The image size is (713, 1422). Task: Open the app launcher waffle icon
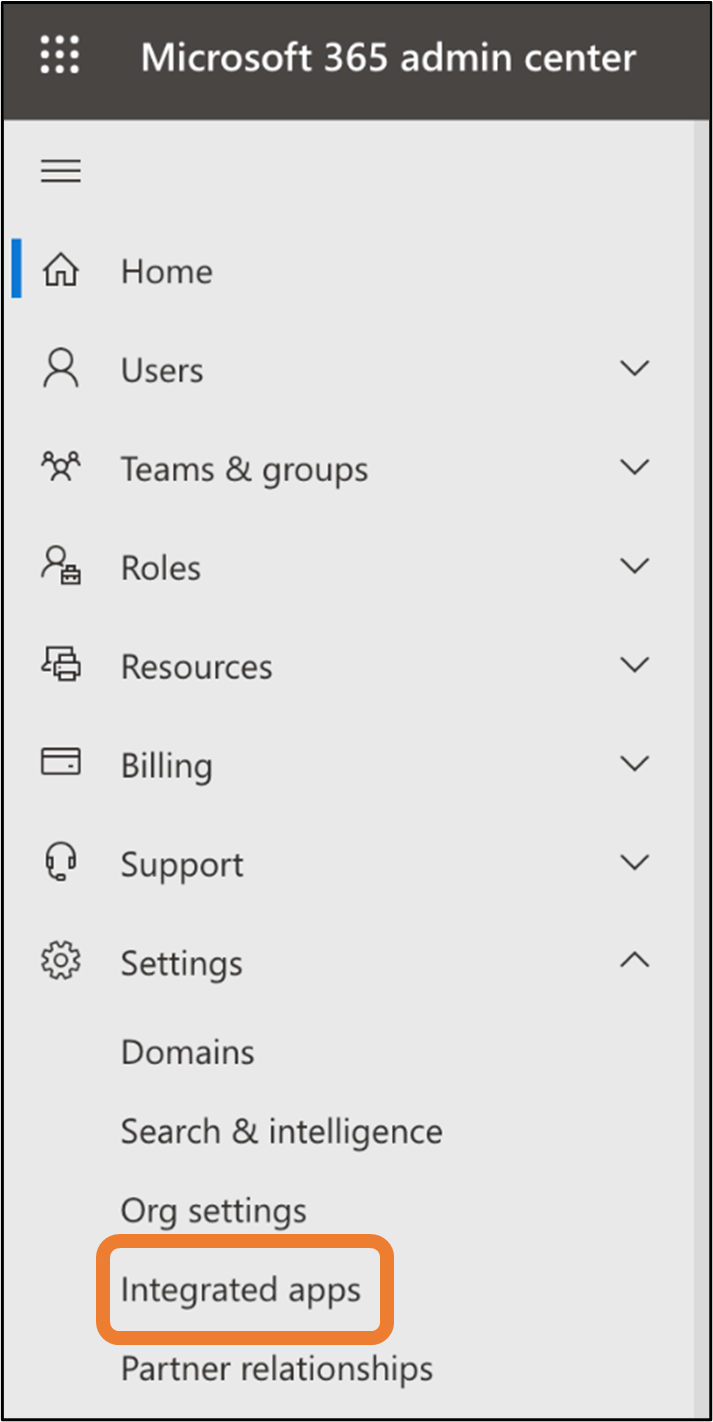60,55
